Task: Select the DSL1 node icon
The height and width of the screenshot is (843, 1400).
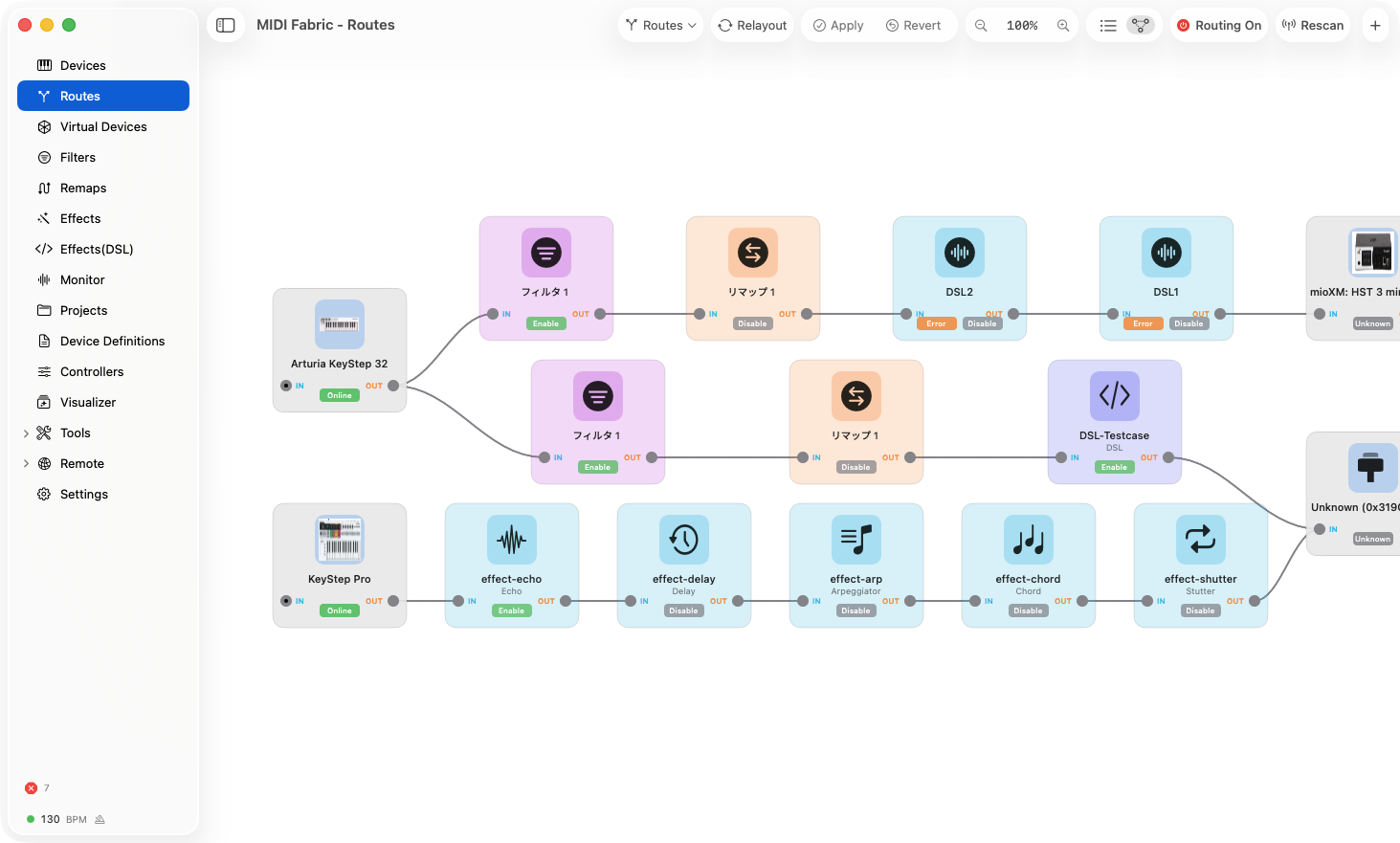Action: (1167, 253)
